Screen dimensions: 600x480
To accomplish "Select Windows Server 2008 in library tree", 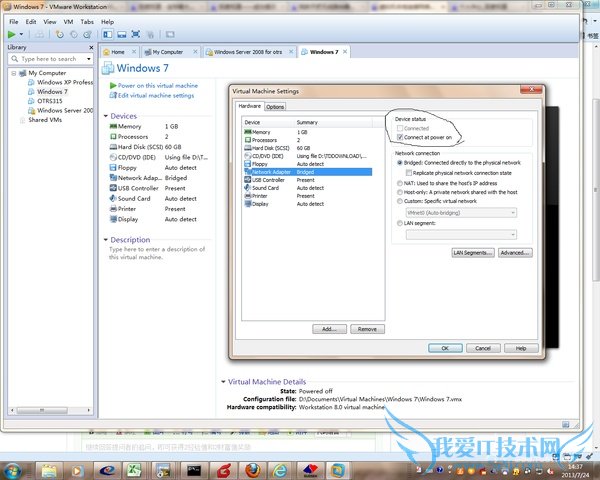I will [60, 110].
